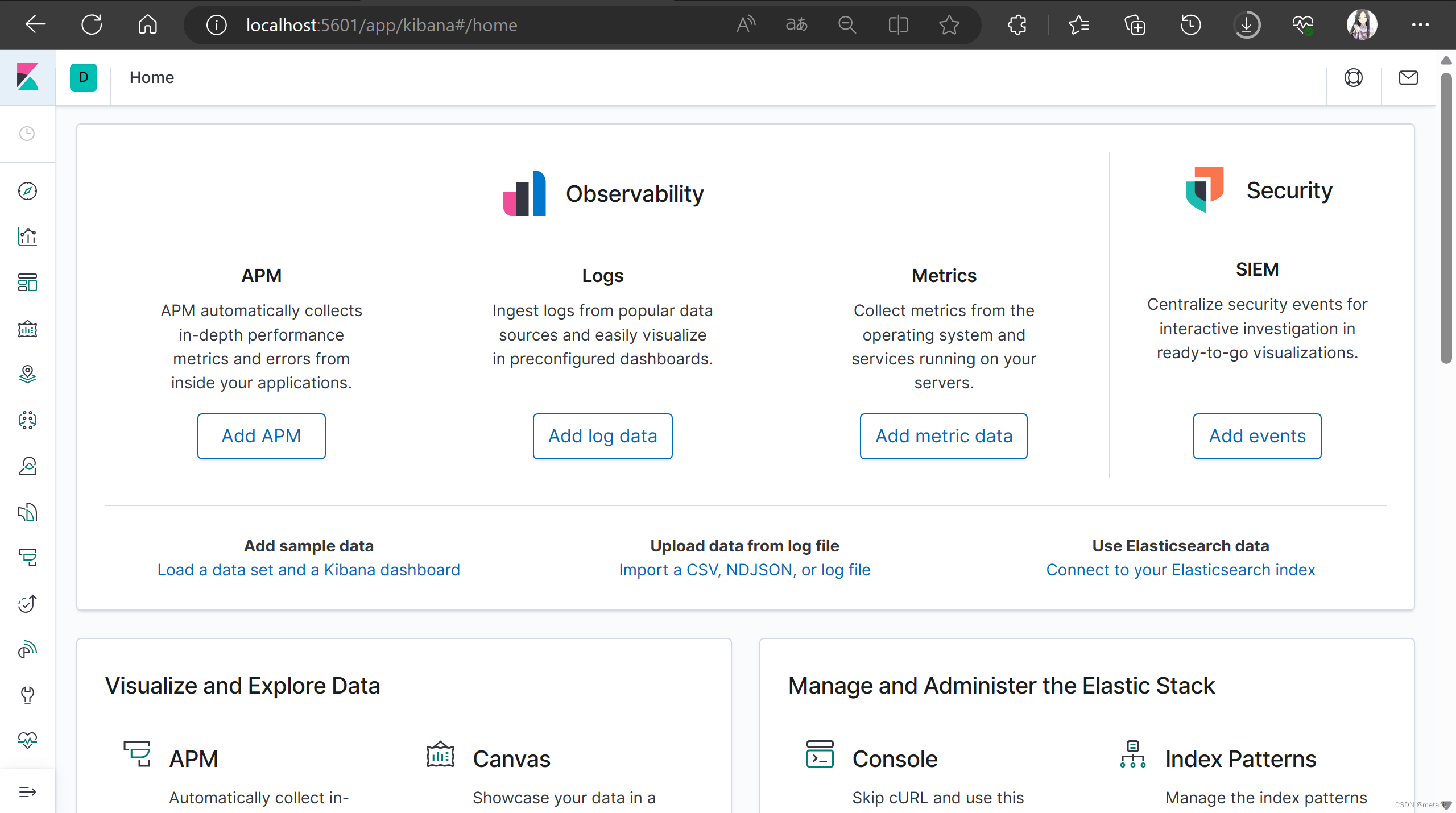Open the newsfeed mail icon
1456x813 pixels.
(1408, 77)
